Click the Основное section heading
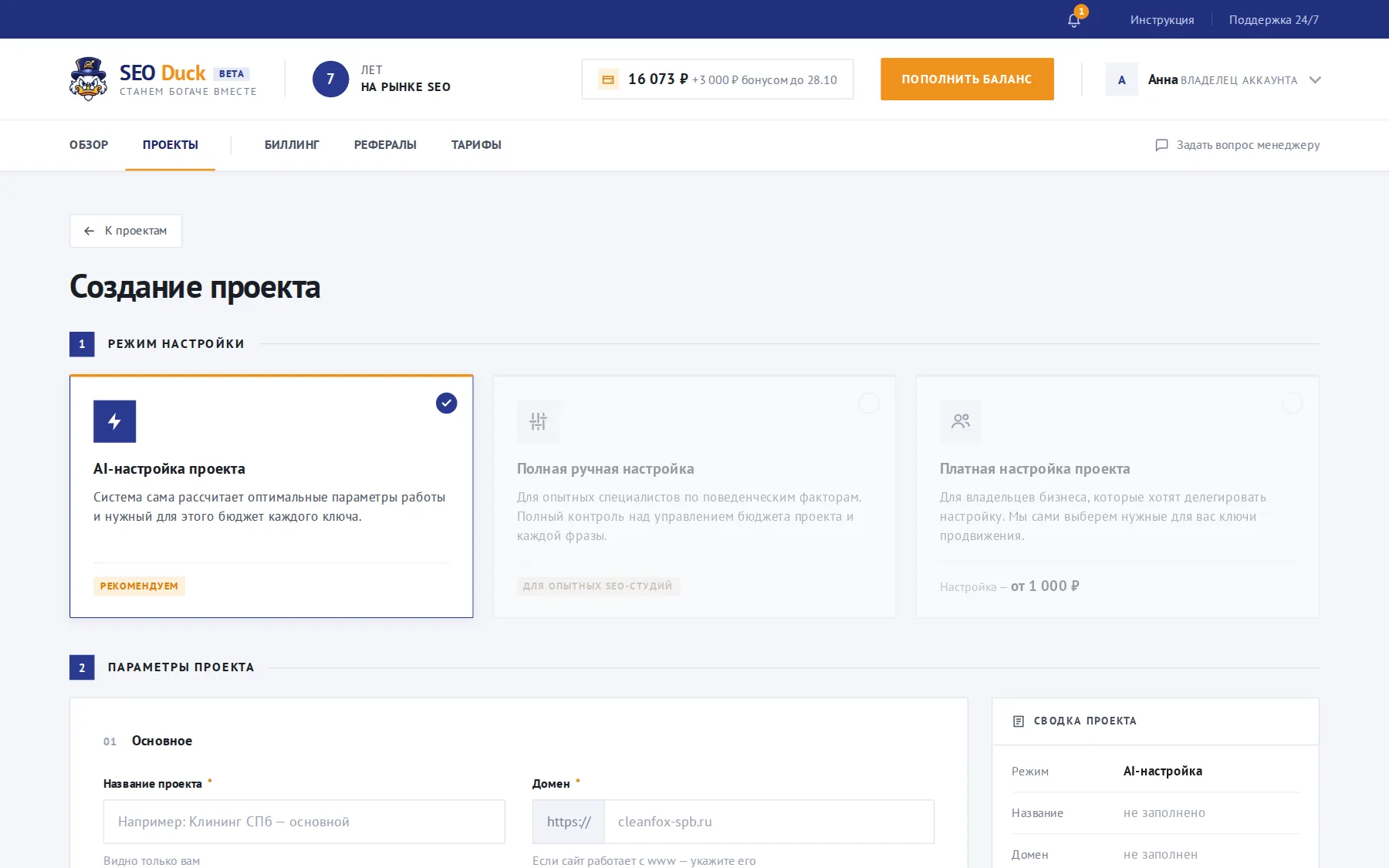 tap(162, 741)
